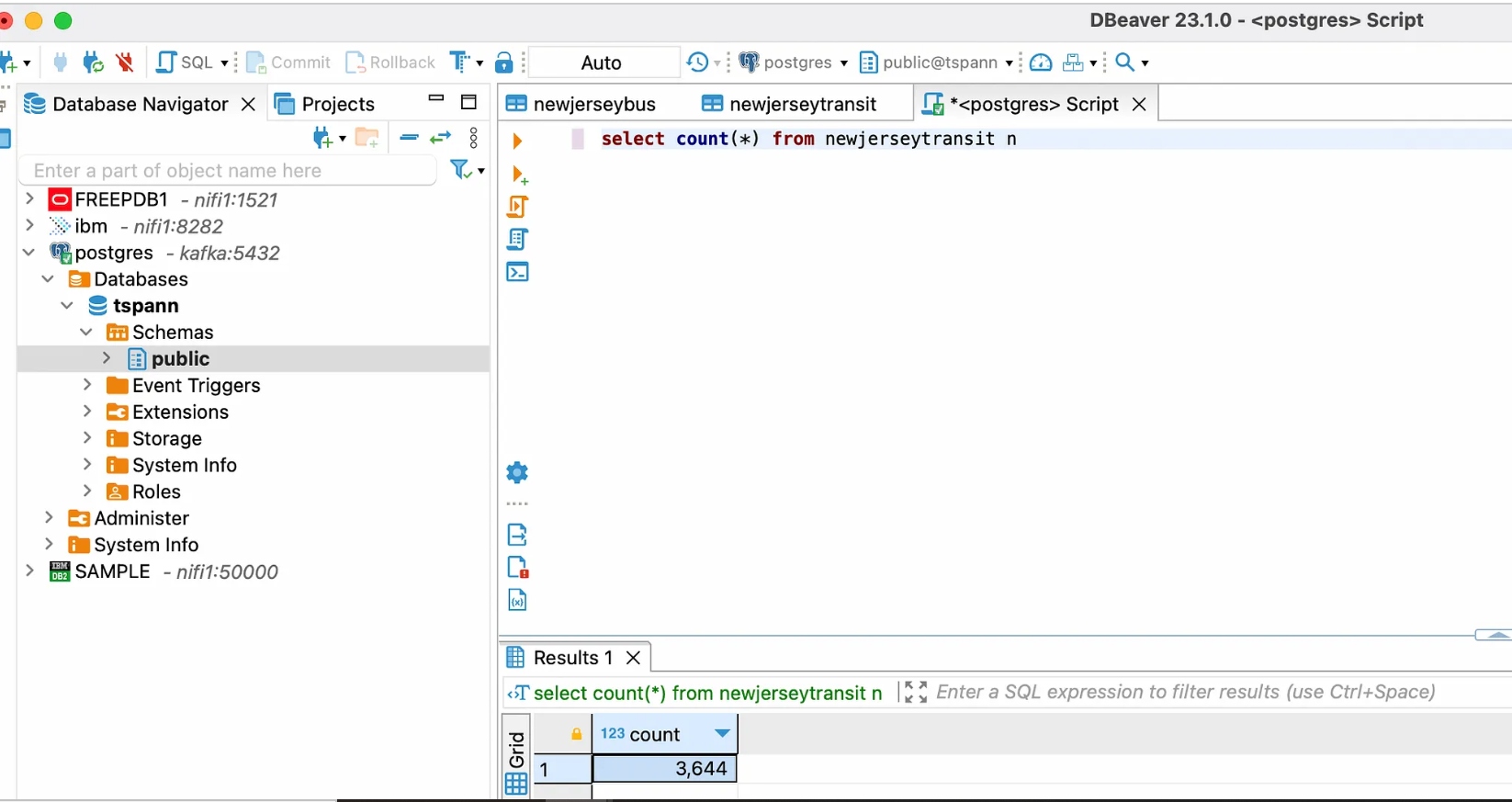The height and width of the screenshot is (802, 1512).
Task: Open the explain execution plan icon
Action: click(x=517, y=240)
